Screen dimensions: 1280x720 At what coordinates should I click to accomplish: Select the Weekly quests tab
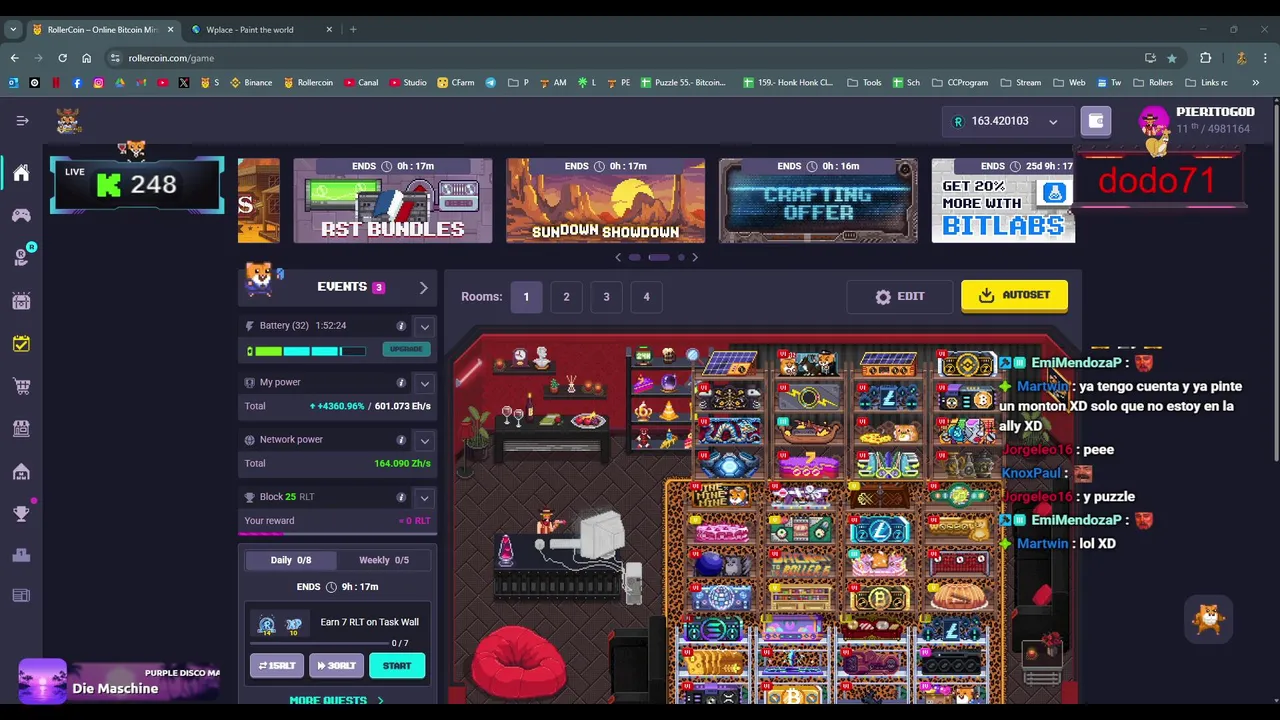click(384, 561)
